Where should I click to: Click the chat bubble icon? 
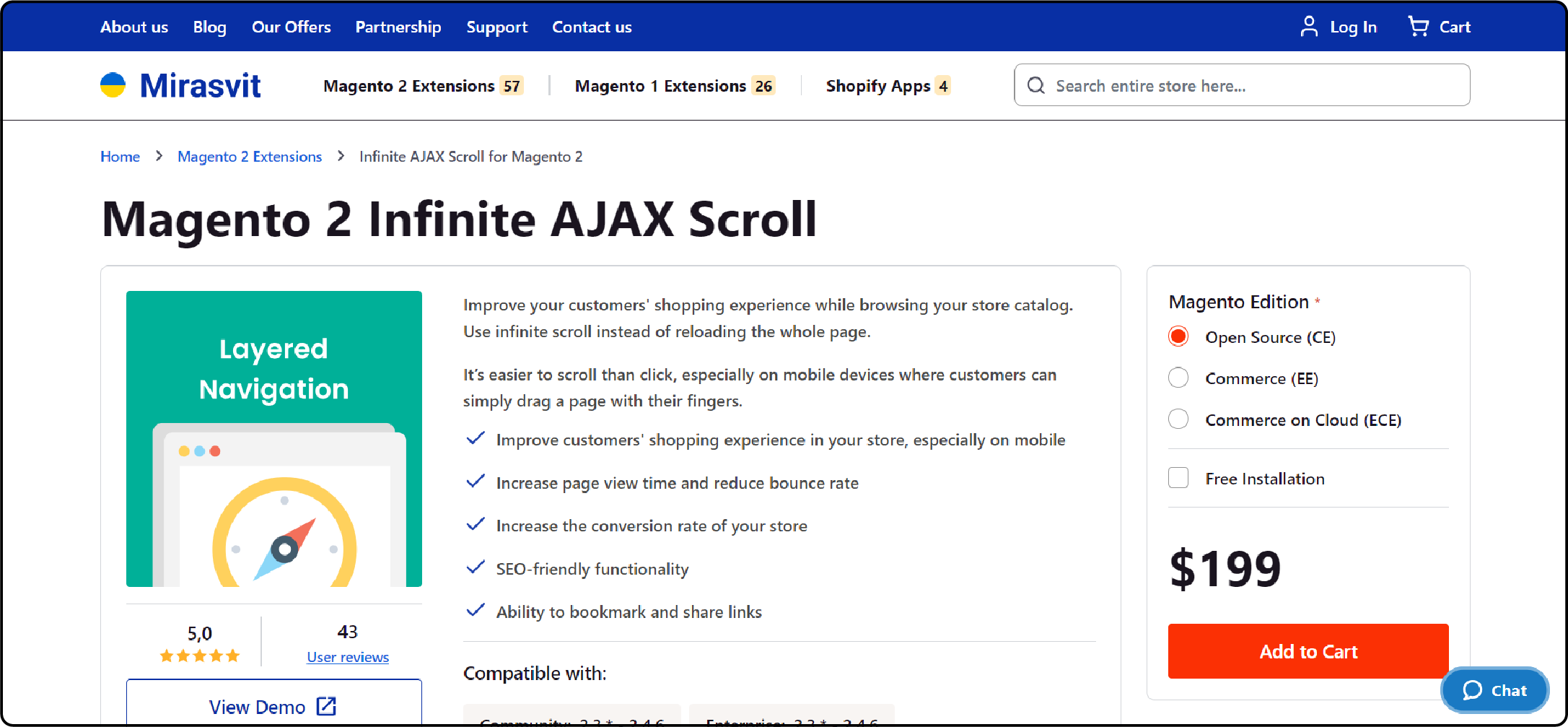pos(1472,690)
